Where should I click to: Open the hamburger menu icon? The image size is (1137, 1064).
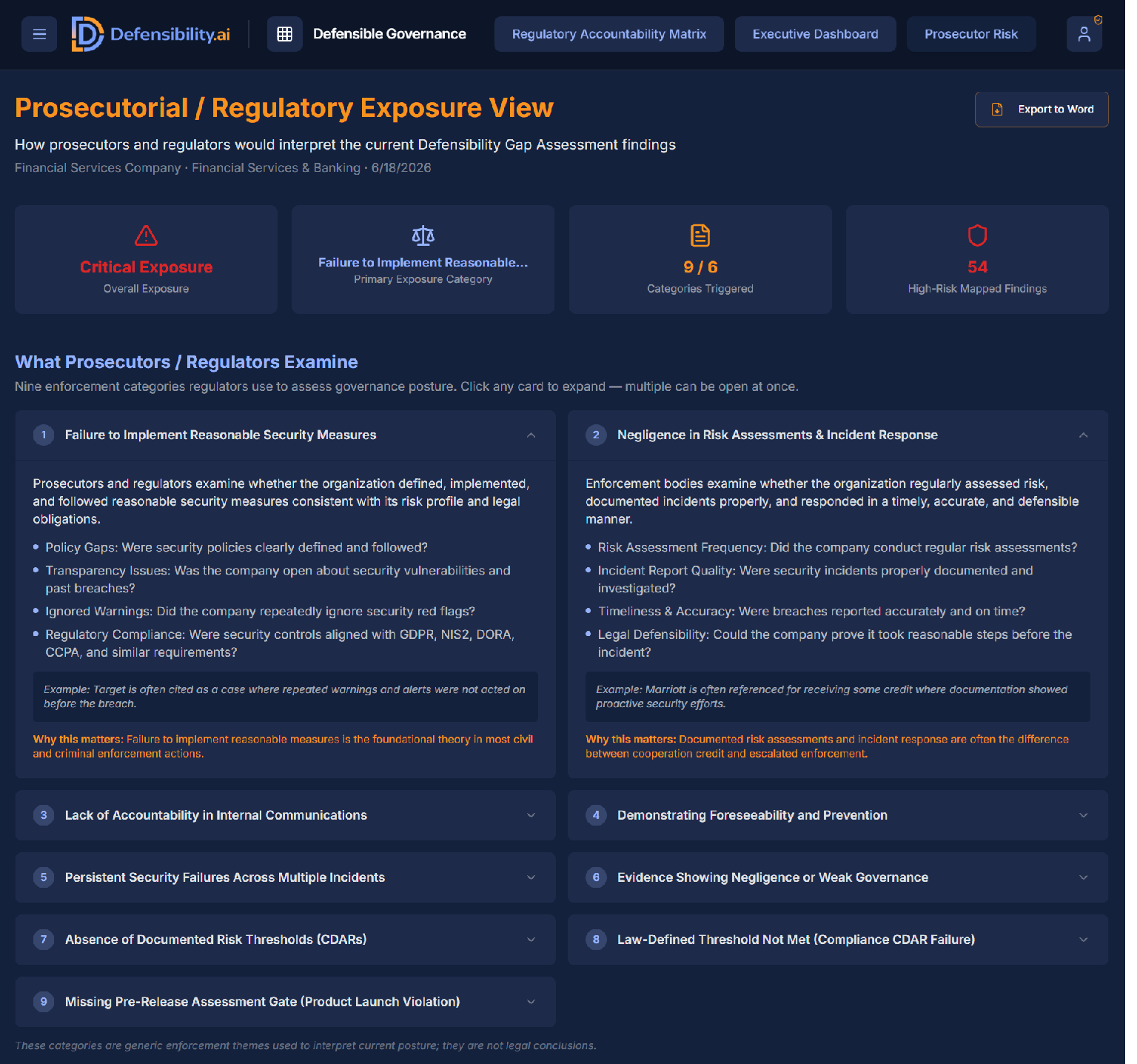pyautogui.click(x=39, y=34)
